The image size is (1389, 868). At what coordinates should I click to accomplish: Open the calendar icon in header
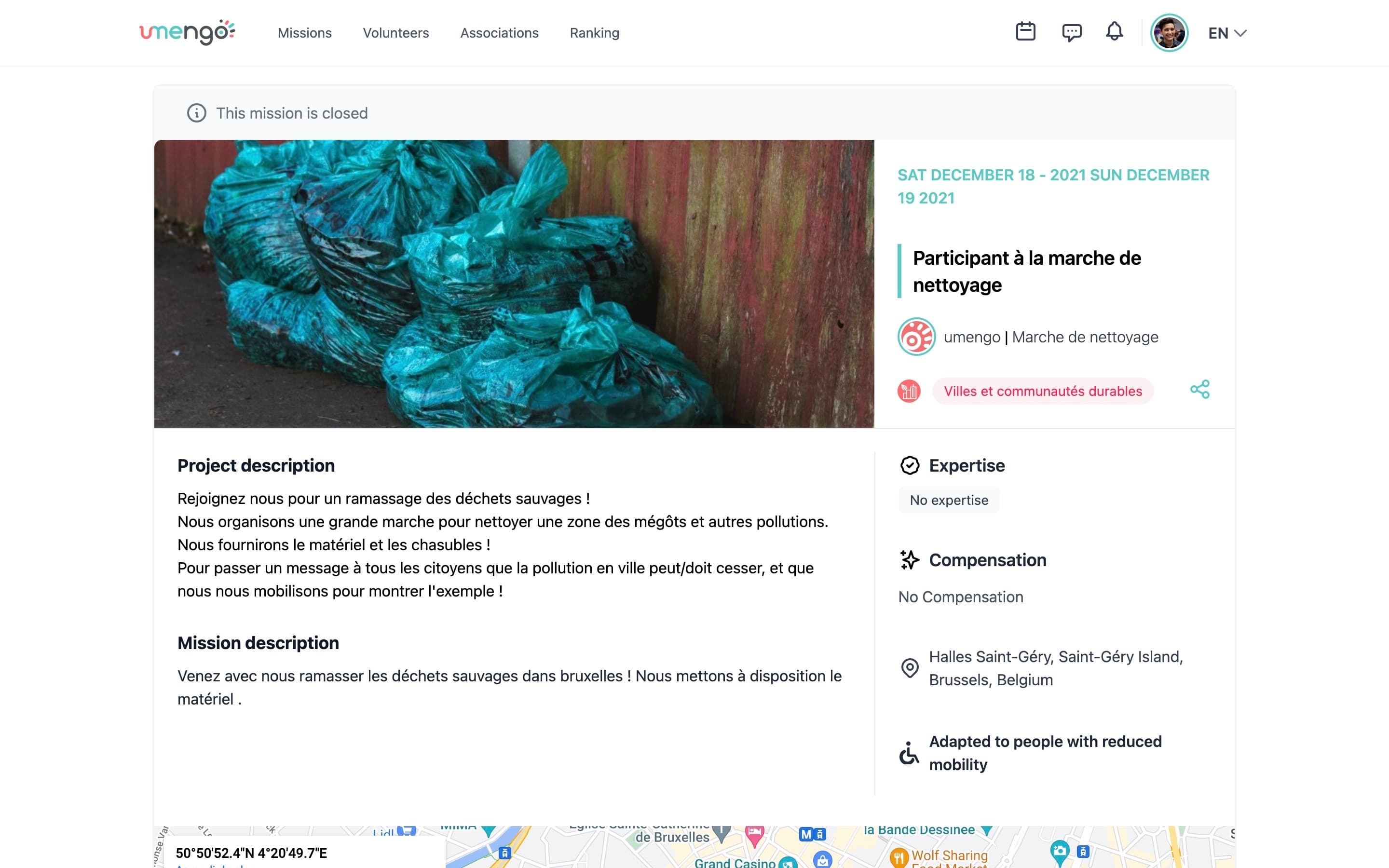coord(1025,31)
